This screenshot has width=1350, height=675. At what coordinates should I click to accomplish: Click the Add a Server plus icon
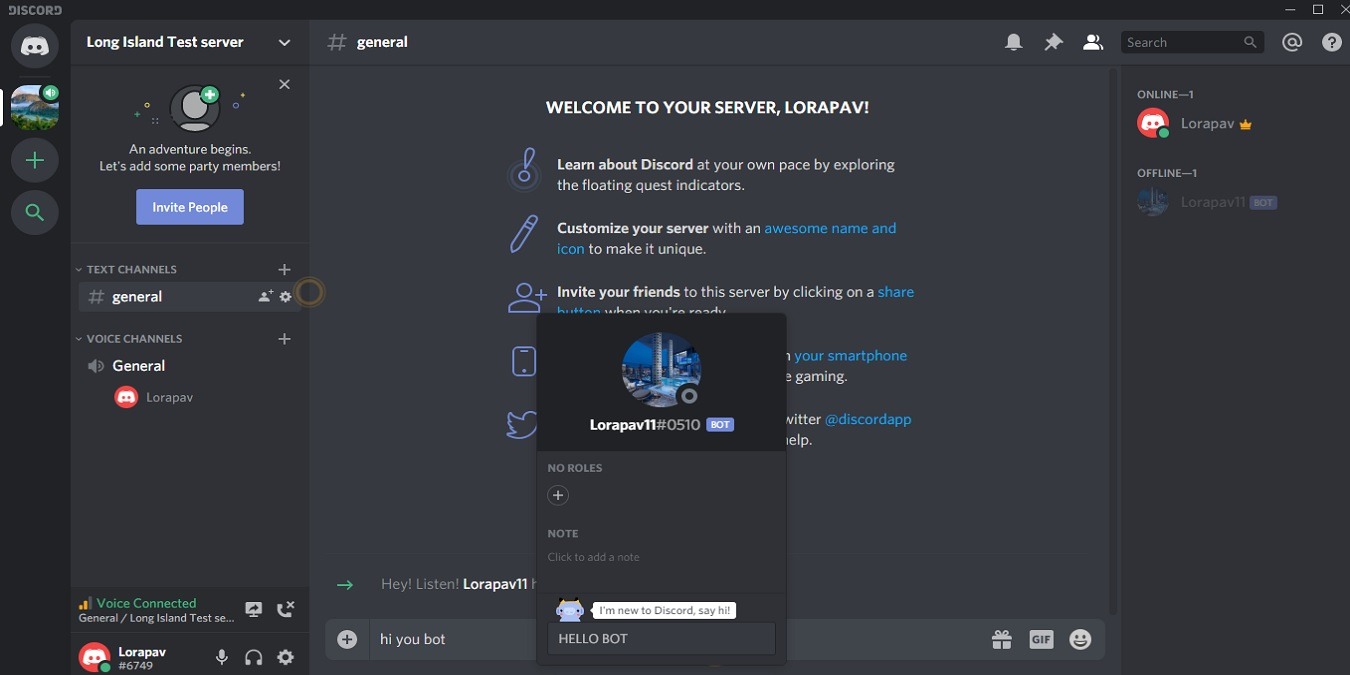click(x=34, y=160)
